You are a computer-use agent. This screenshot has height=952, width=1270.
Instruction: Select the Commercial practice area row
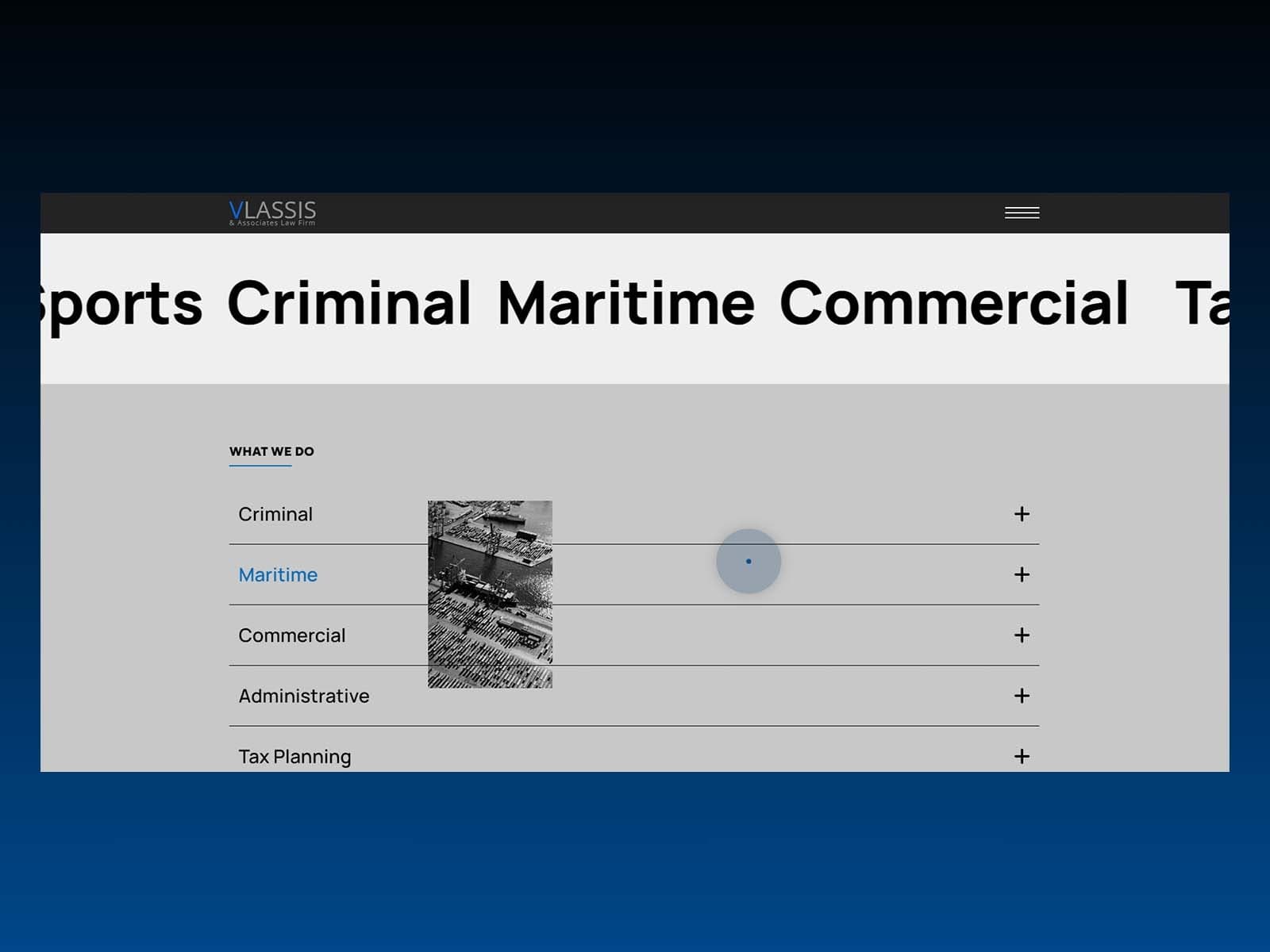[634, 635]
